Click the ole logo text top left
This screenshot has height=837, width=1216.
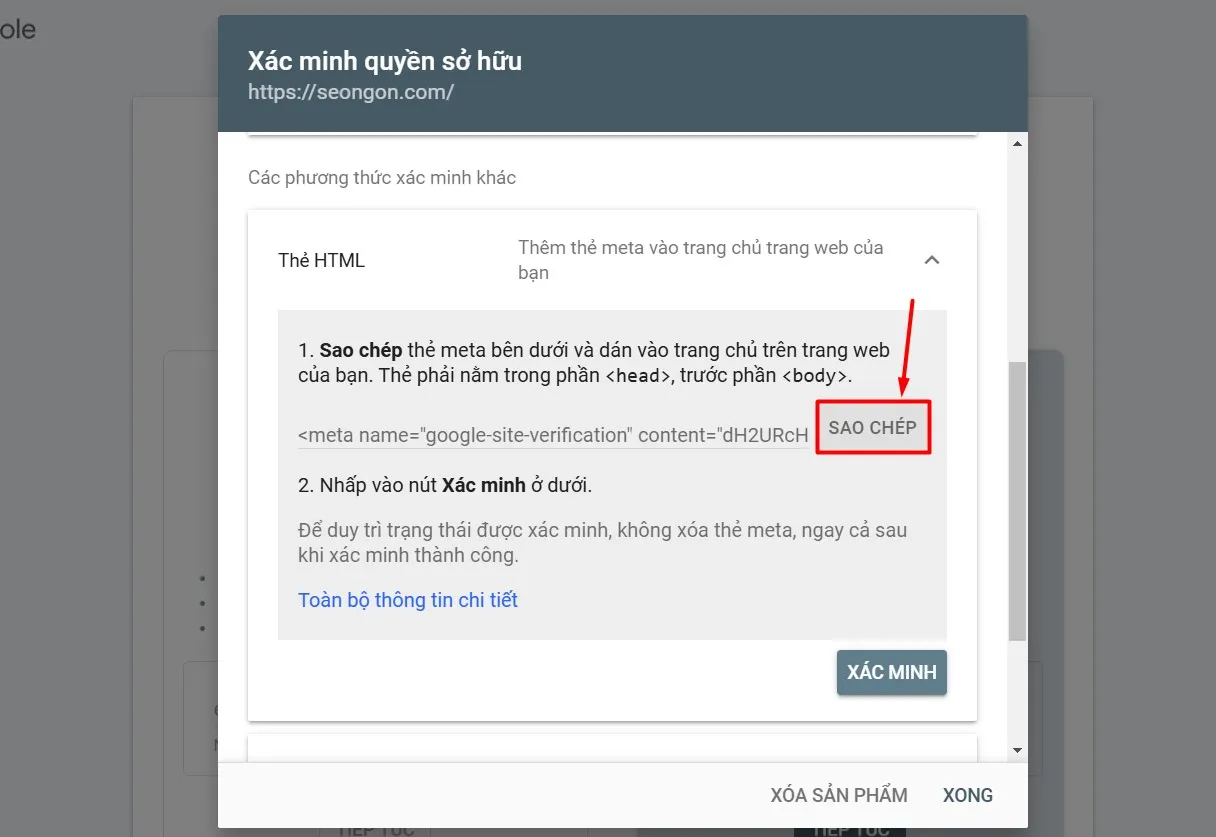(20, 29)
